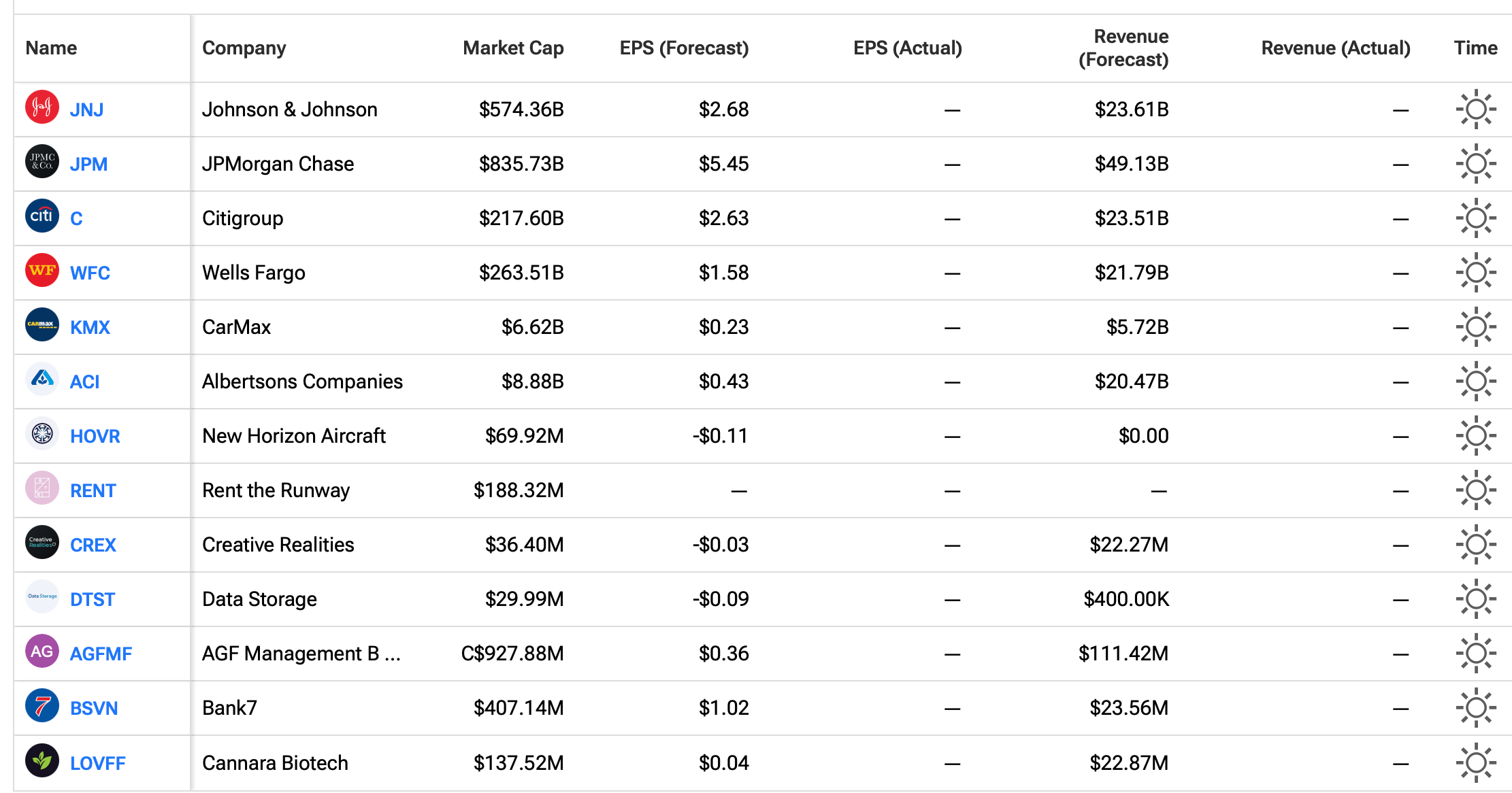Open the KMX ticker link
This screenshot has height=793, width=1512.
(x=90, y=327)
